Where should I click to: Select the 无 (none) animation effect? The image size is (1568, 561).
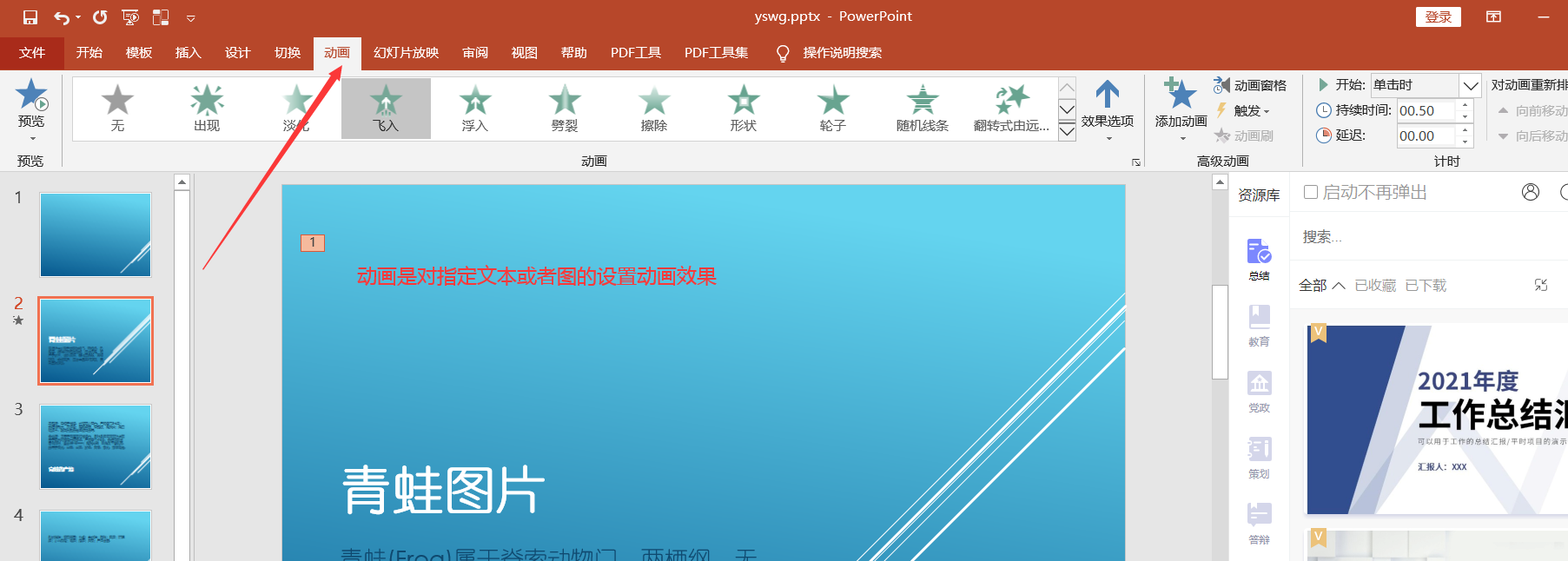pos(117,109)
